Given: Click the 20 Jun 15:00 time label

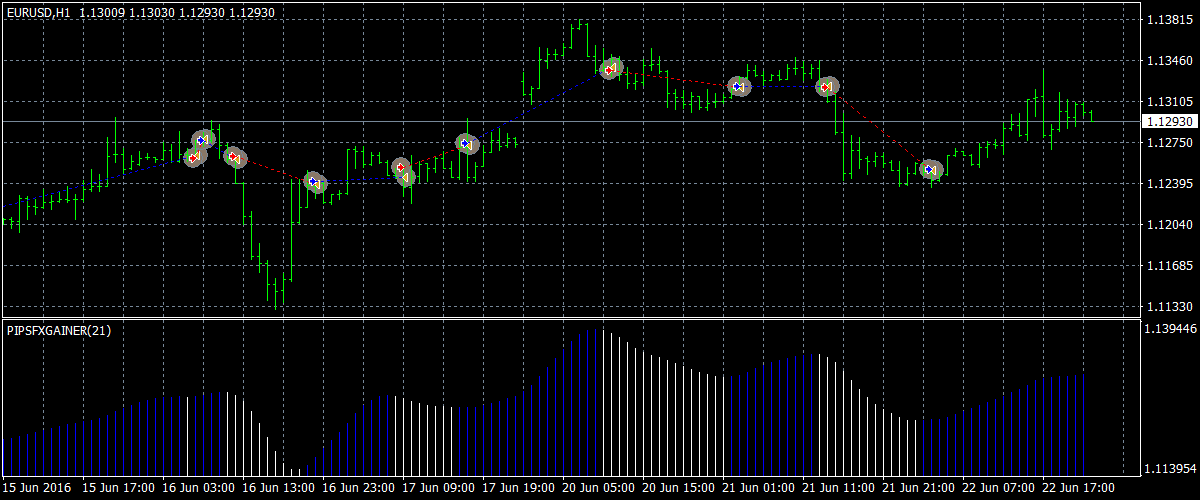Looking at the screenshot, I should [x=678, y=488].
